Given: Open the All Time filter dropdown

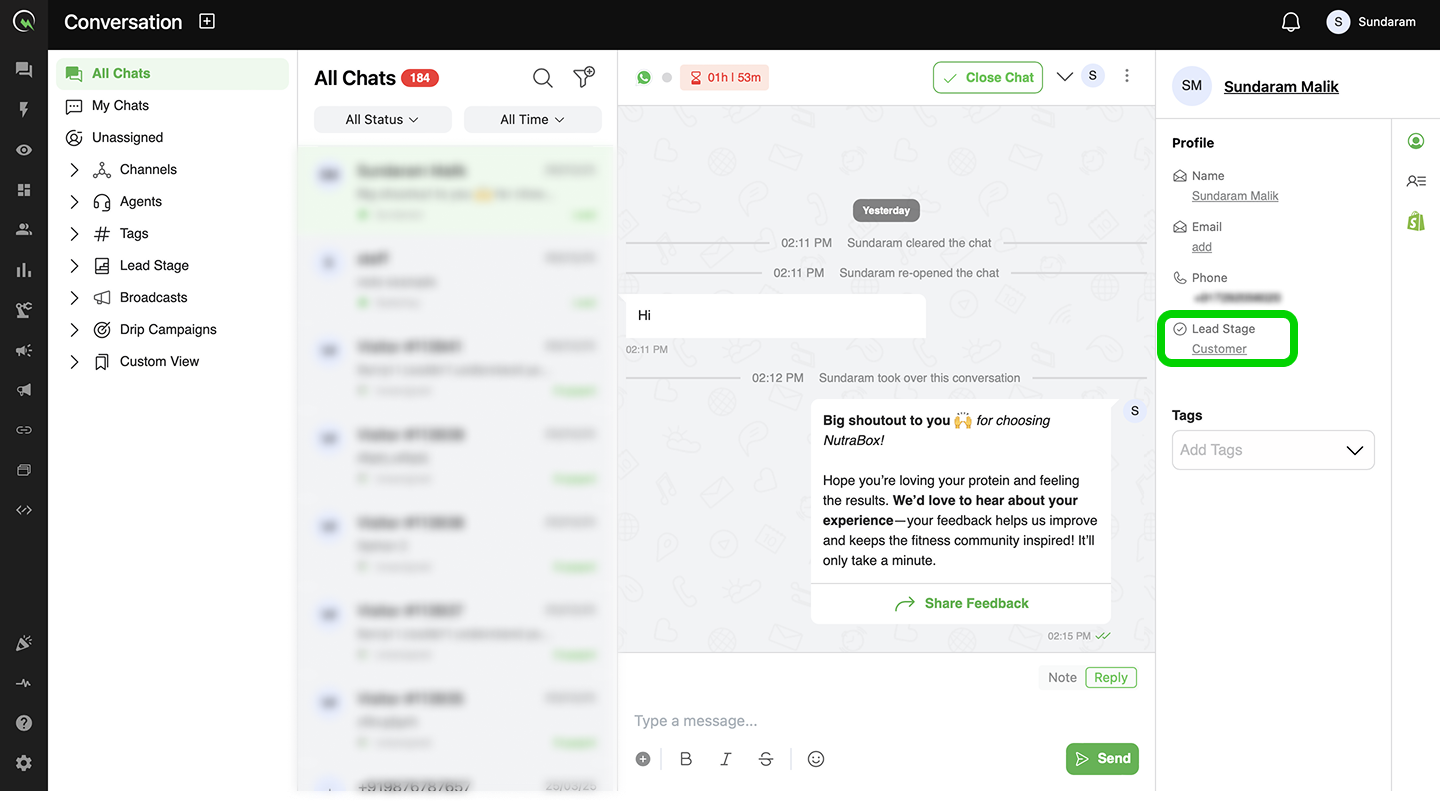Looking at the screenshot, I should pos(533,119).
